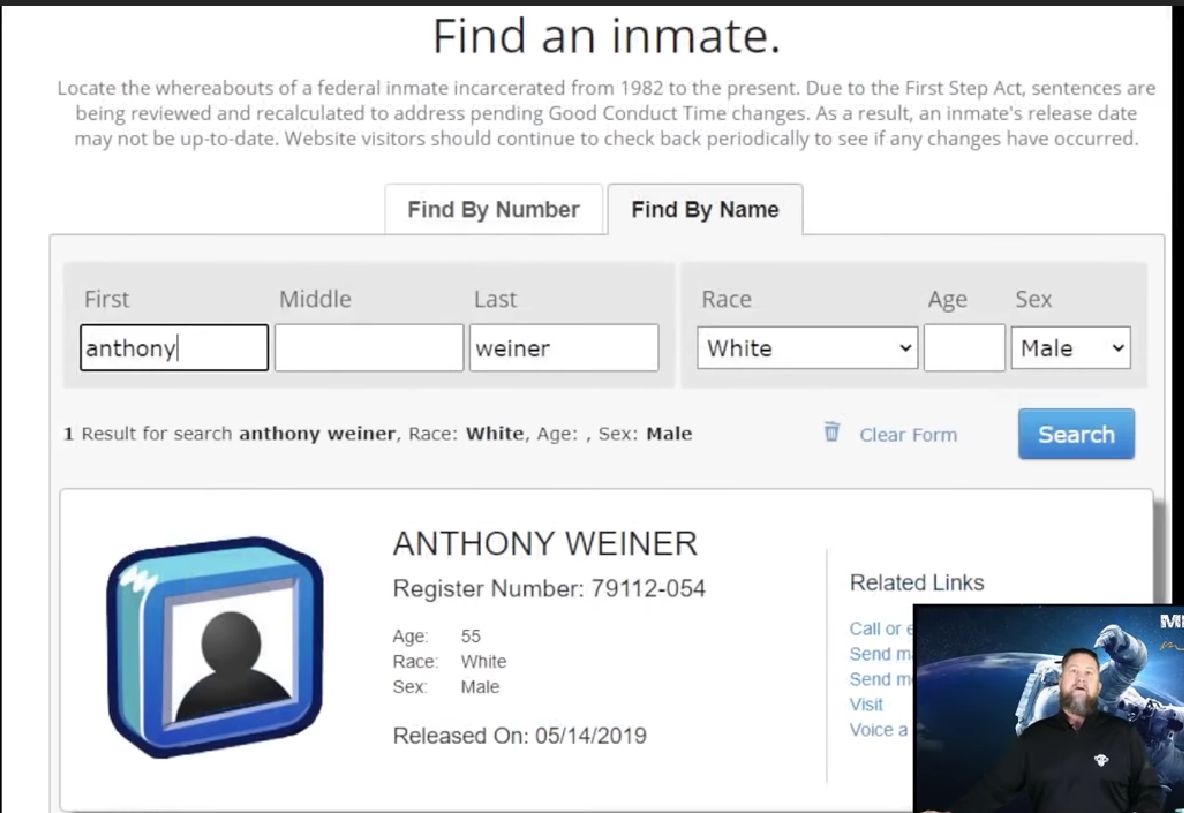Click the Released On: 05/14/2019 text
Screen dimensions: 1184x813
point(520,735)
